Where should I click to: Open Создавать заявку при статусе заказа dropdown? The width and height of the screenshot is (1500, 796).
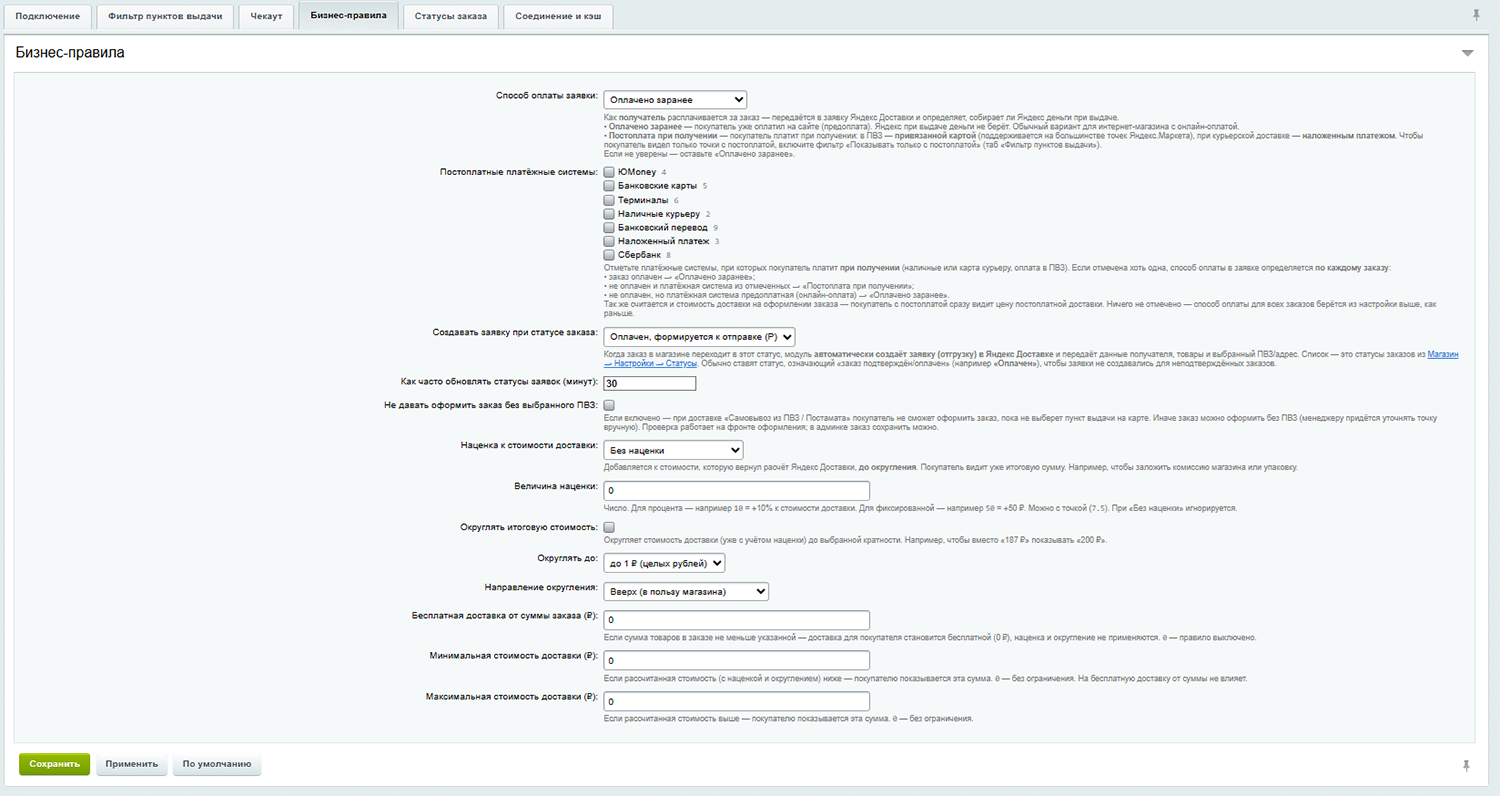pyautogui.click(x=699, y=336)
